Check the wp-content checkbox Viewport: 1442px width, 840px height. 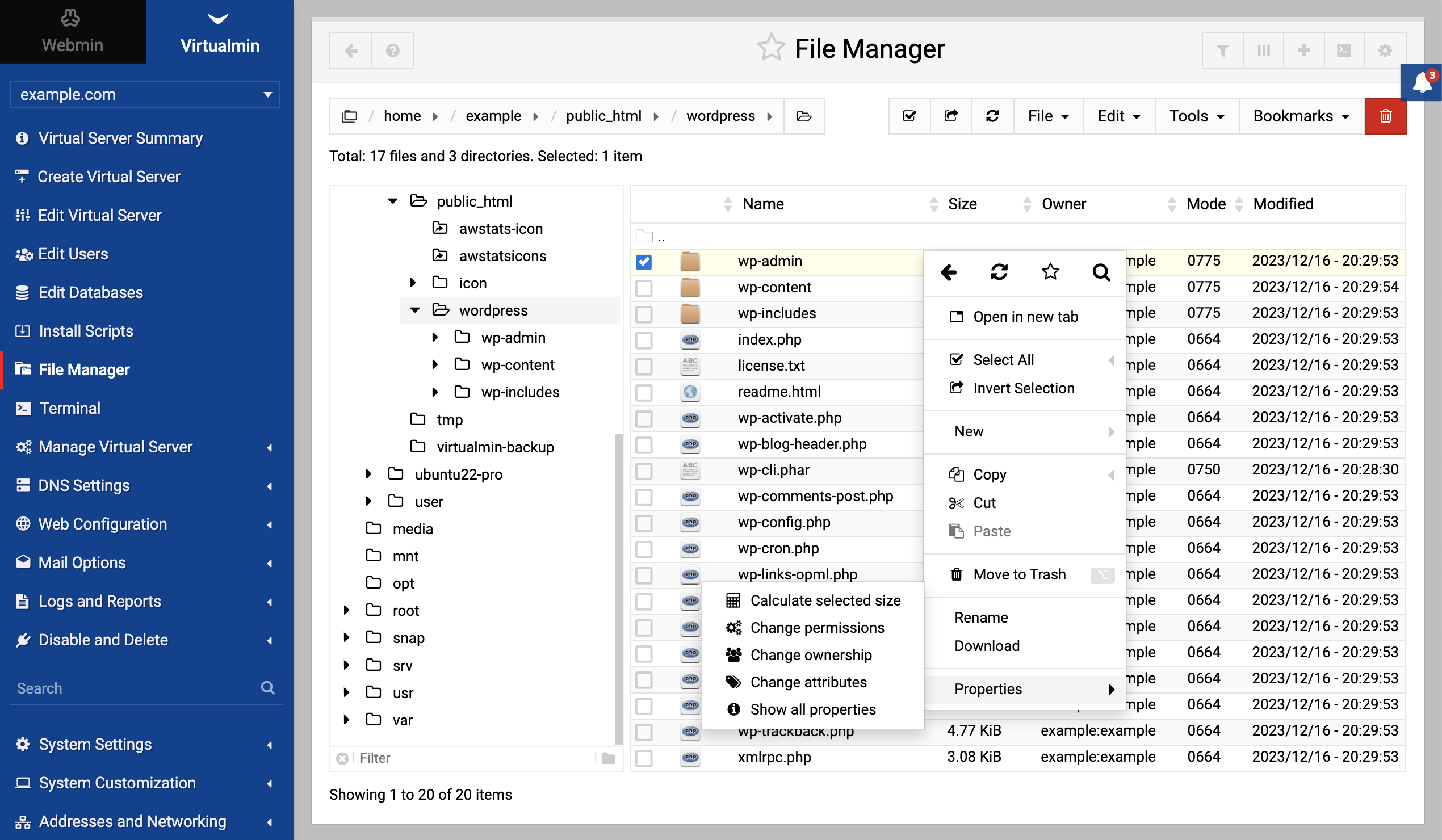[644, 288]
